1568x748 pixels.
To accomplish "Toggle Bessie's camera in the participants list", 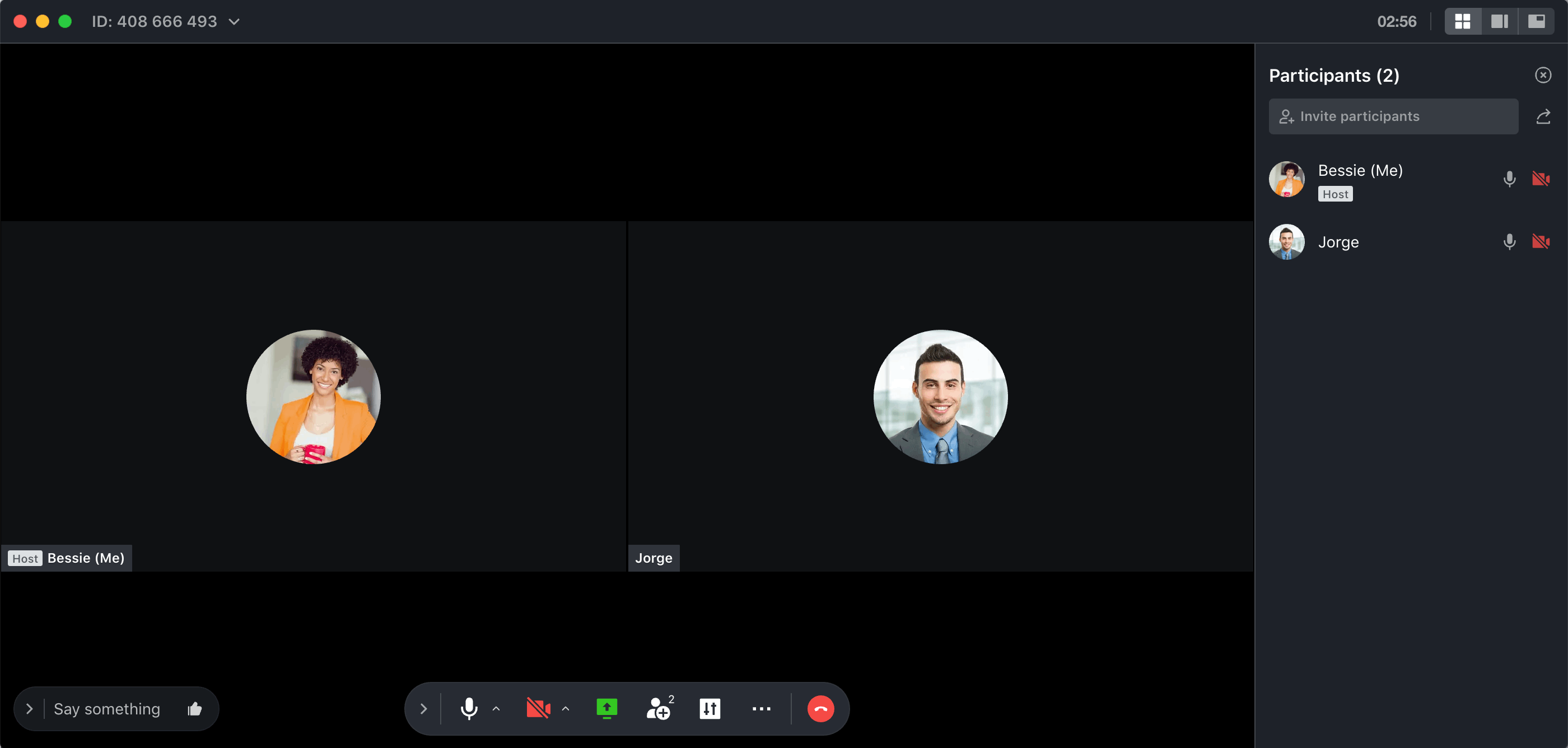I will point(1540,179).
